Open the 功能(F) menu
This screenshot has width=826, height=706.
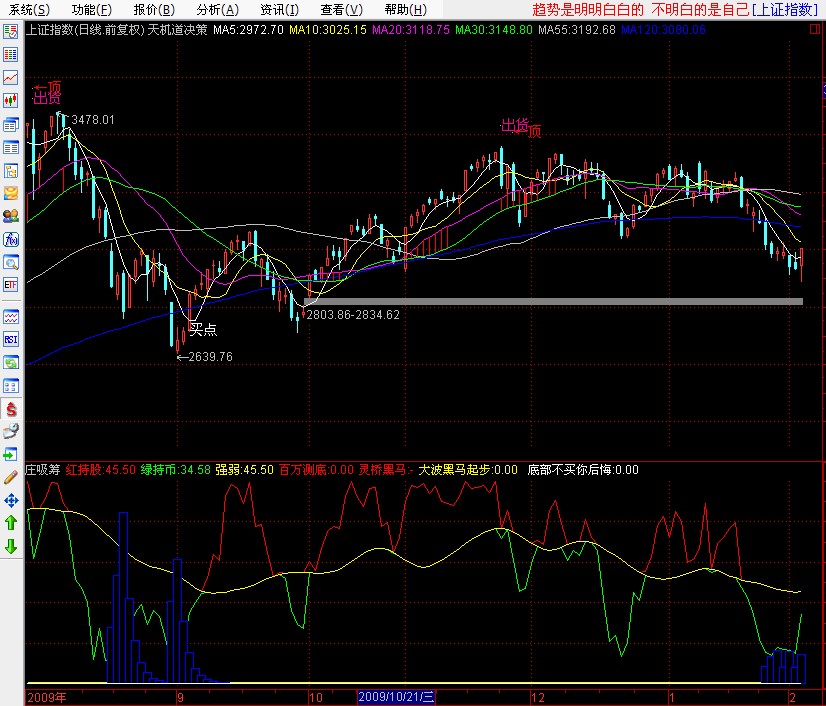tap(92, 9)
